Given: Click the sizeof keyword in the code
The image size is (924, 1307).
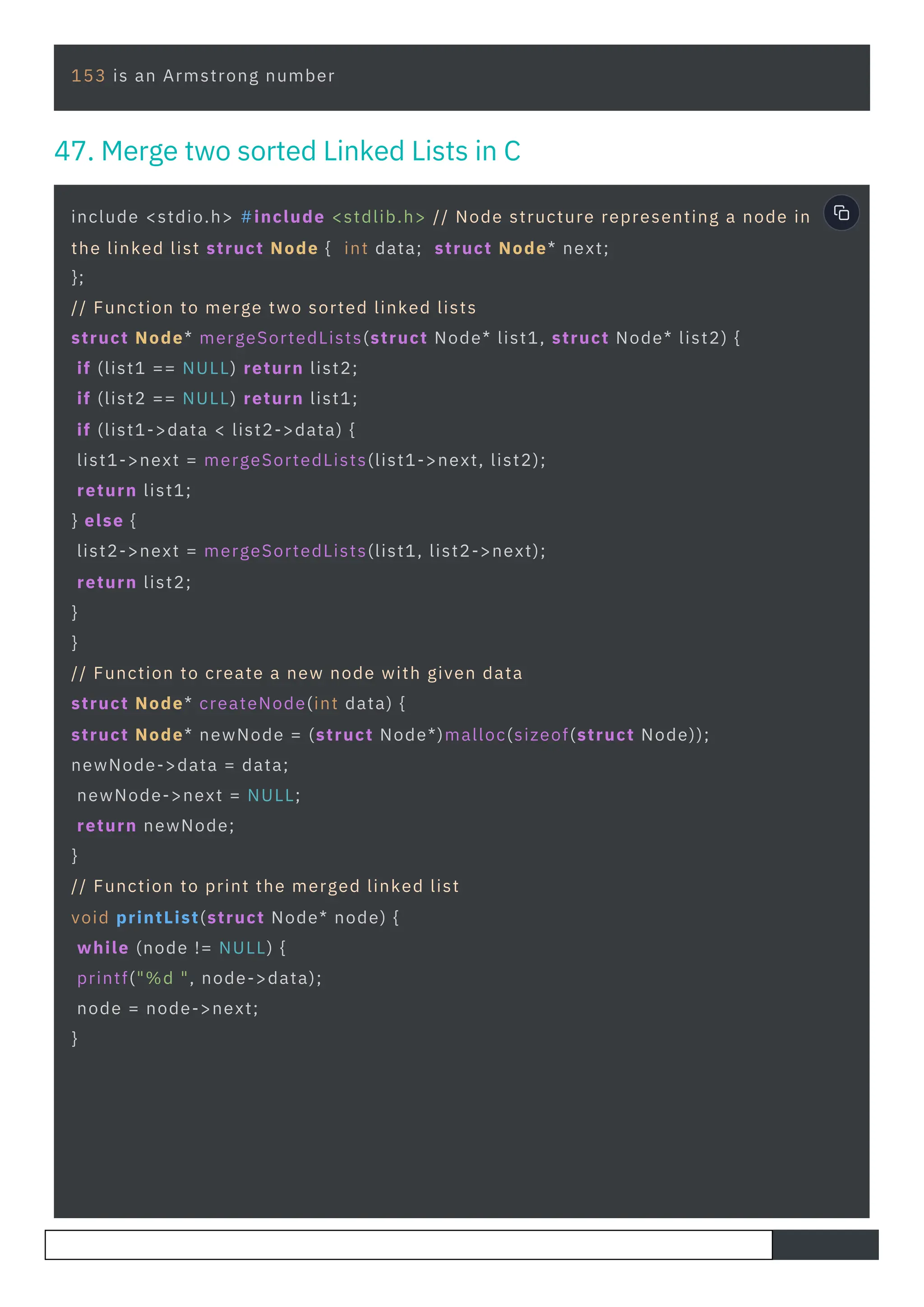Looking at the screenshot, I should (541, 735).
